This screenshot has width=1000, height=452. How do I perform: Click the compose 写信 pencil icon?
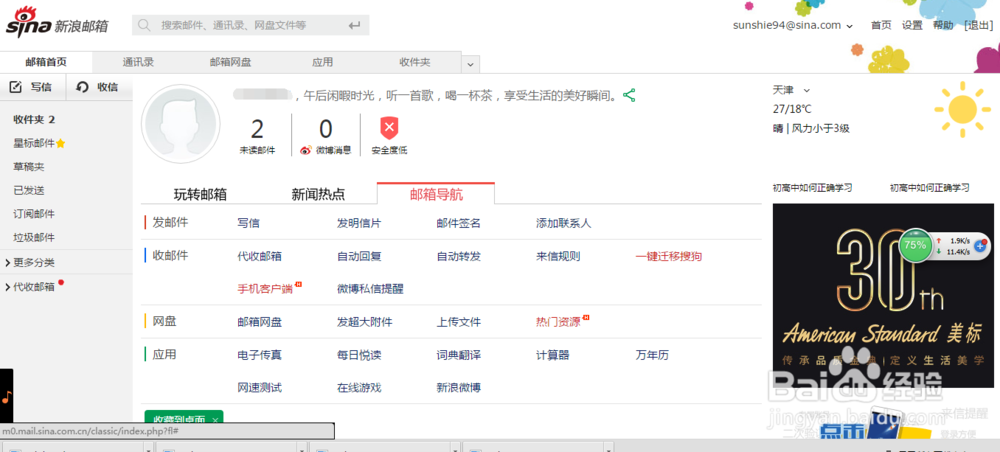16,87
